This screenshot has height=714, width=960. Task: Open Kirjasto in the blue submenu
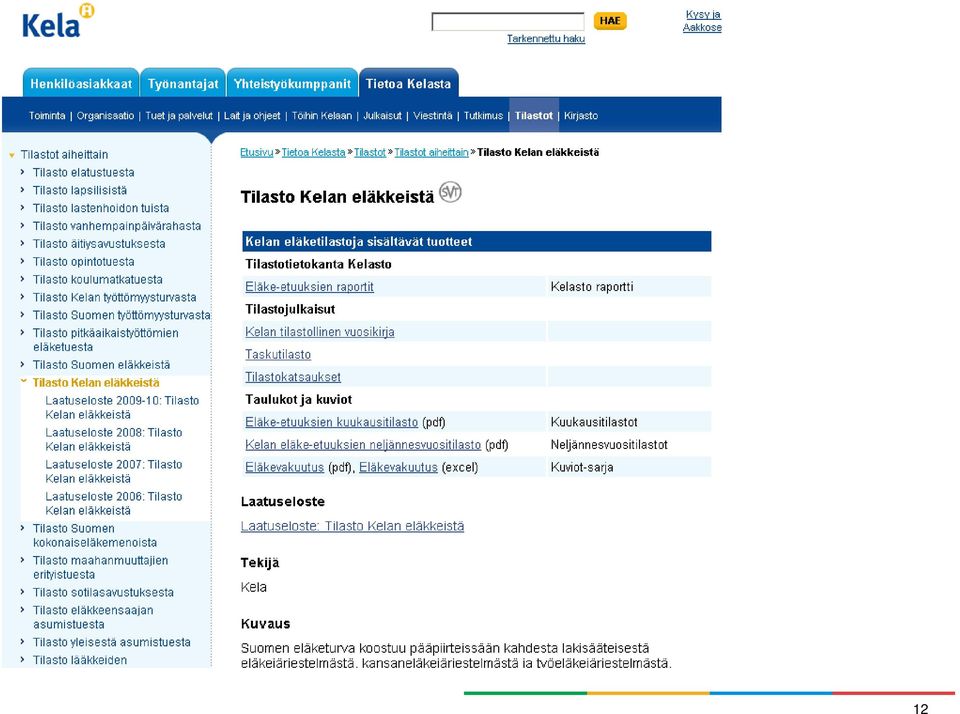581,116
